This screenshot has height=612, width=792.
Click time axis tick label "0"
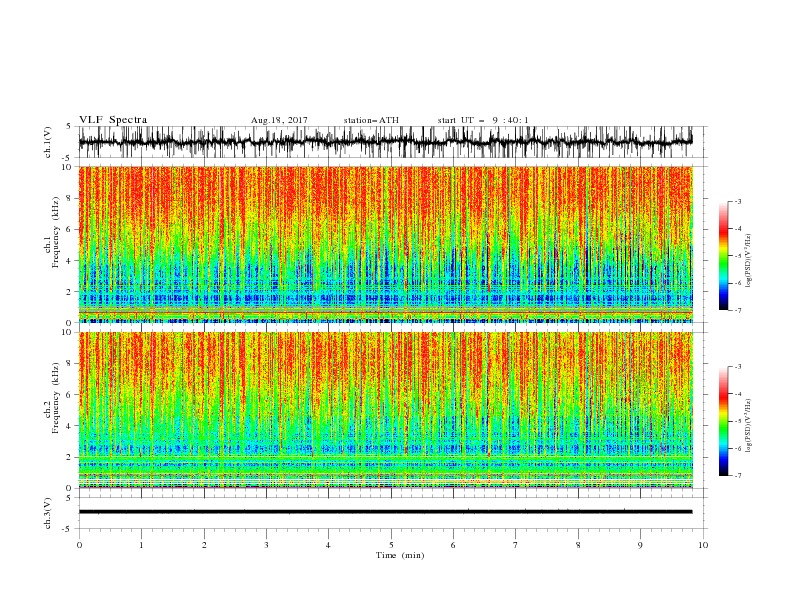(79, 545)
